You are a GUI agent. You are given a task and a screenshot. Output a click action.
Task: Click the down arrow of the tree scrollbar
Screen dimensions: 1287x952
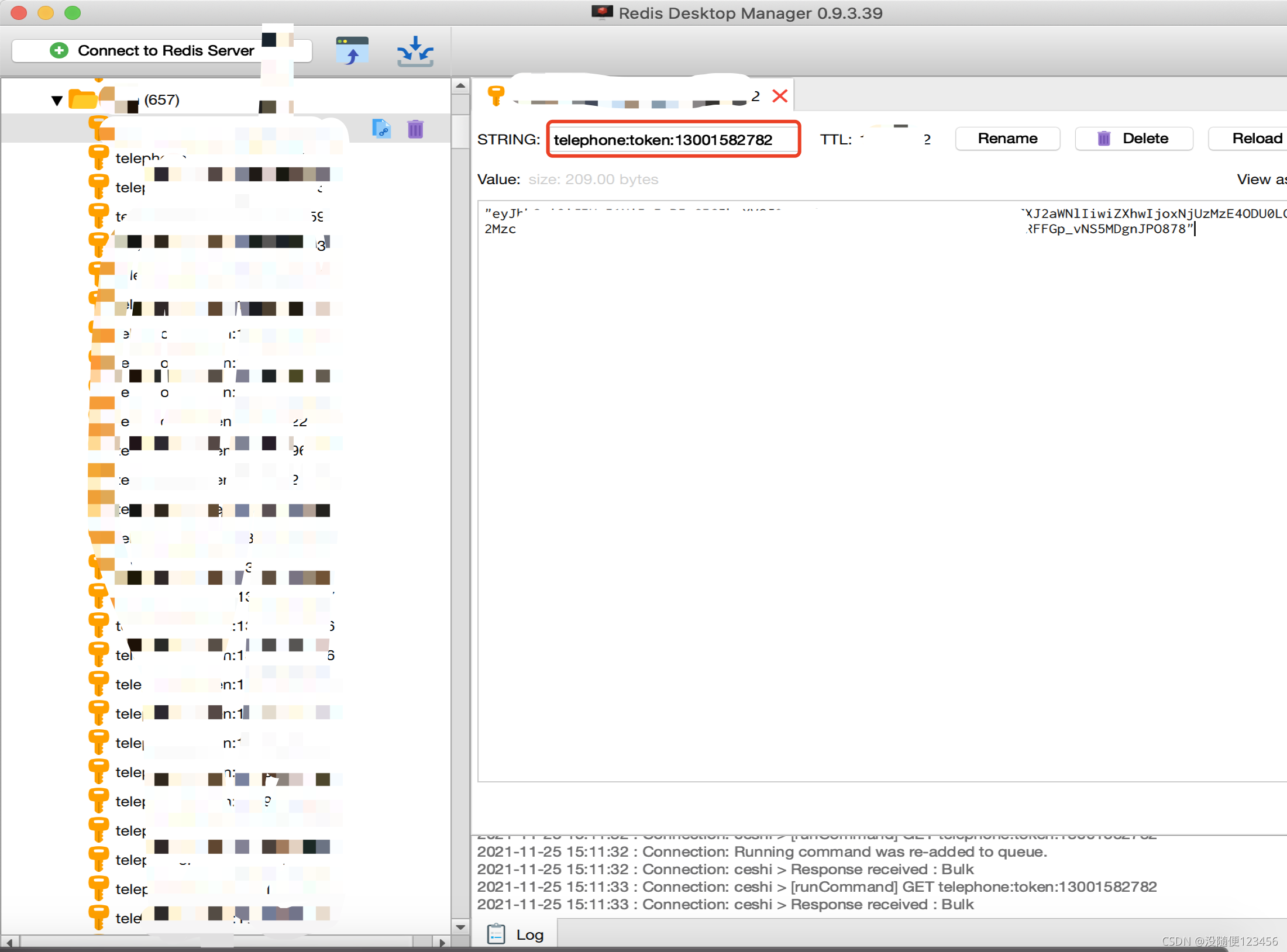point(461,927)
